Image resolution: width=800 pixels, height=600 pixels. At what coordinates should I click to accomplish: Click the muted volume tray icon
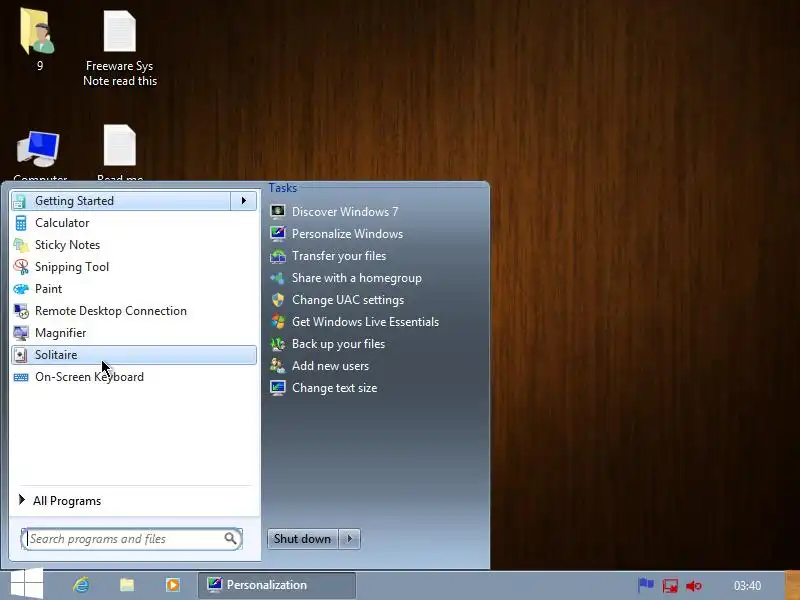pos(694,586)
